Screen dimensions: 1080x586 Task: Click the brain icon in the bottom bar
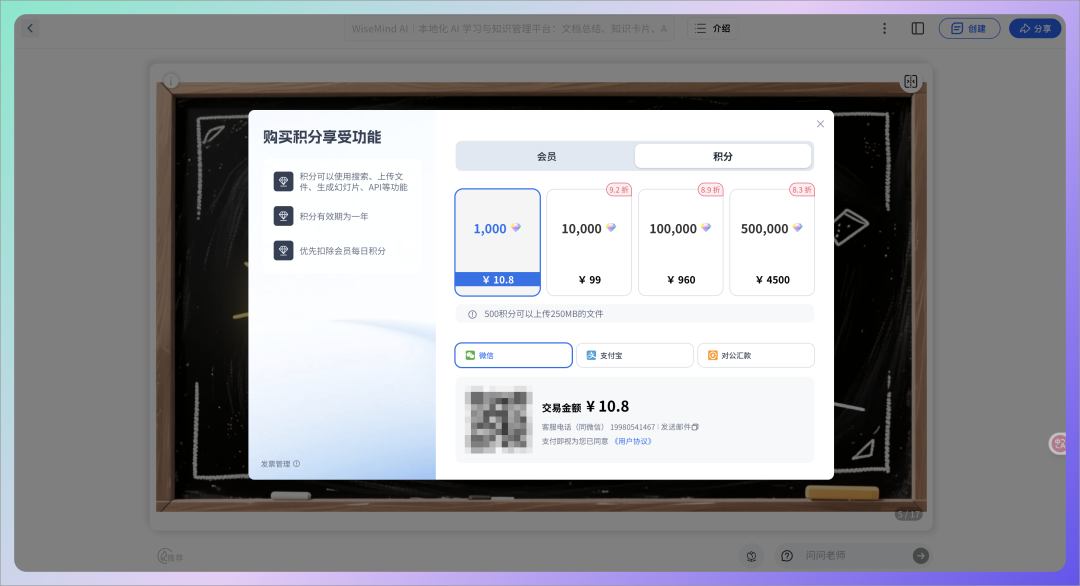point(751,556)
